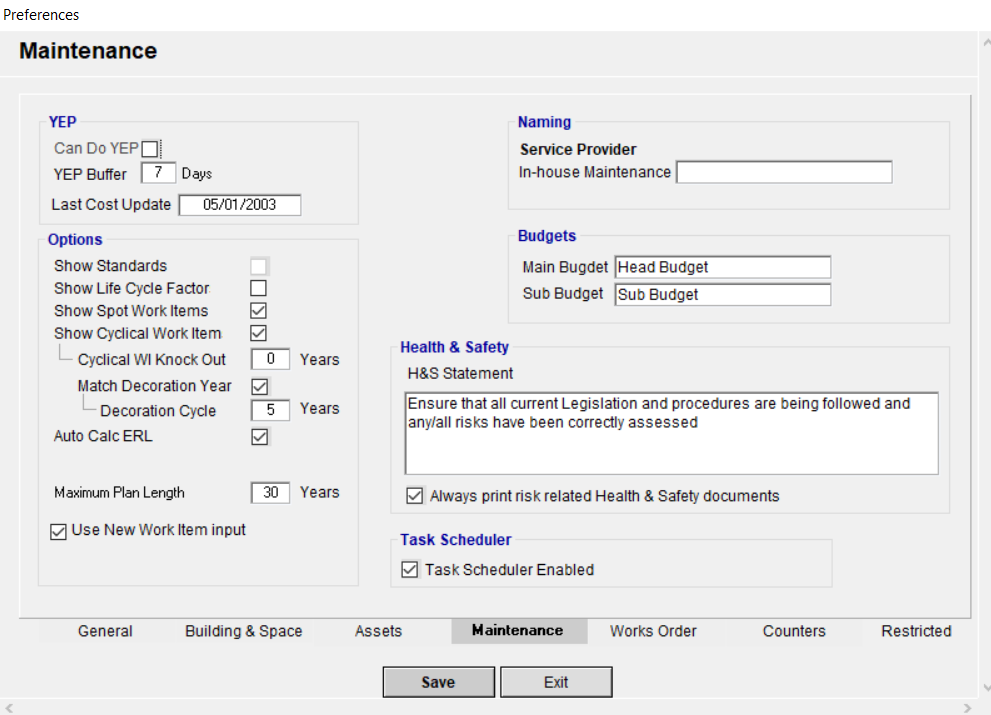Click the Sub Budget text field
This screenshot has height=715, width=991.
pos(722,295)
